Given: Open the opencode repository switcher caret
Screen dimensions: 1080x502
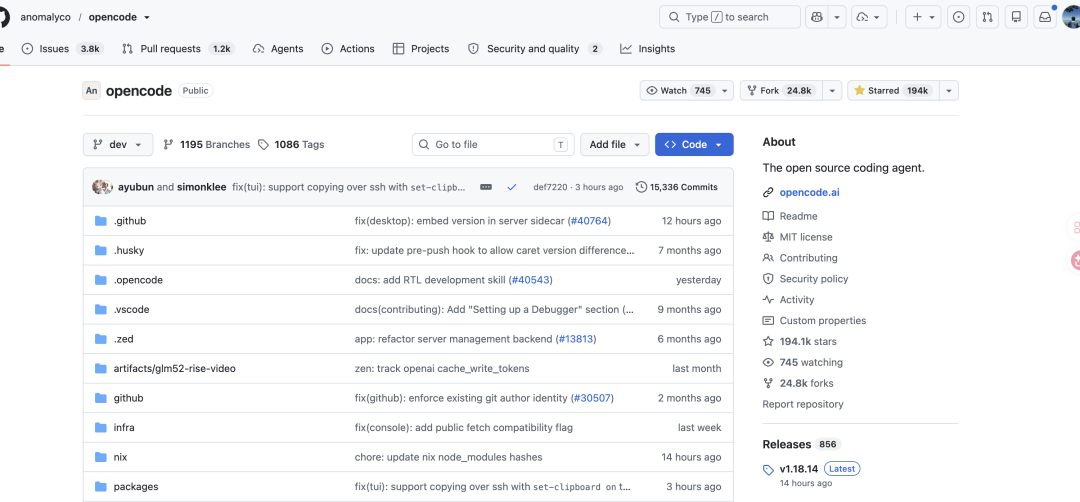Looking at the screenshot, I should (x=147, y=17).
